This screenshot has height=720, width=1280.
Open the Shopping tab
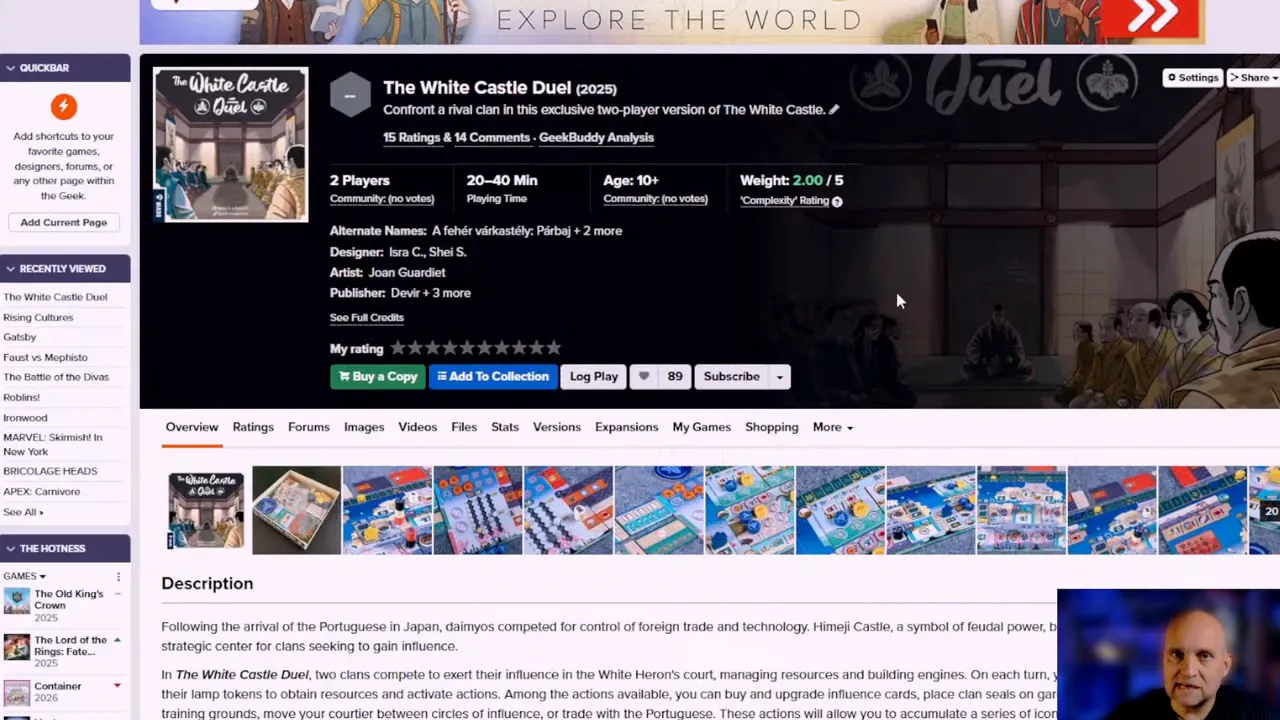(772, 427)
